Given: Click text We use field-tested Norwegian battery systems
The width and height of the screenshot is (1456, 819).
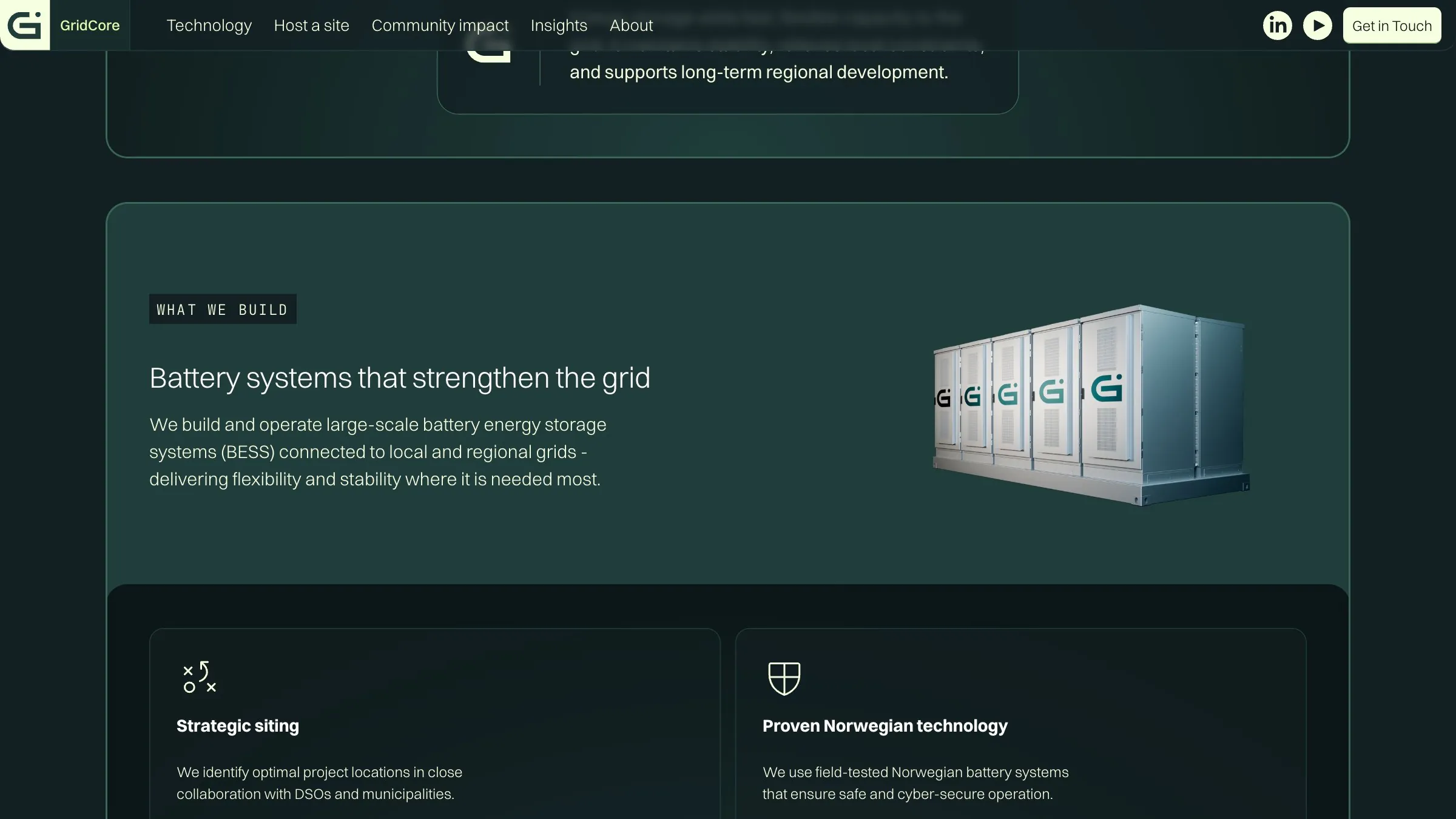Looking at the screenshot, I should (x=915, y=783).
